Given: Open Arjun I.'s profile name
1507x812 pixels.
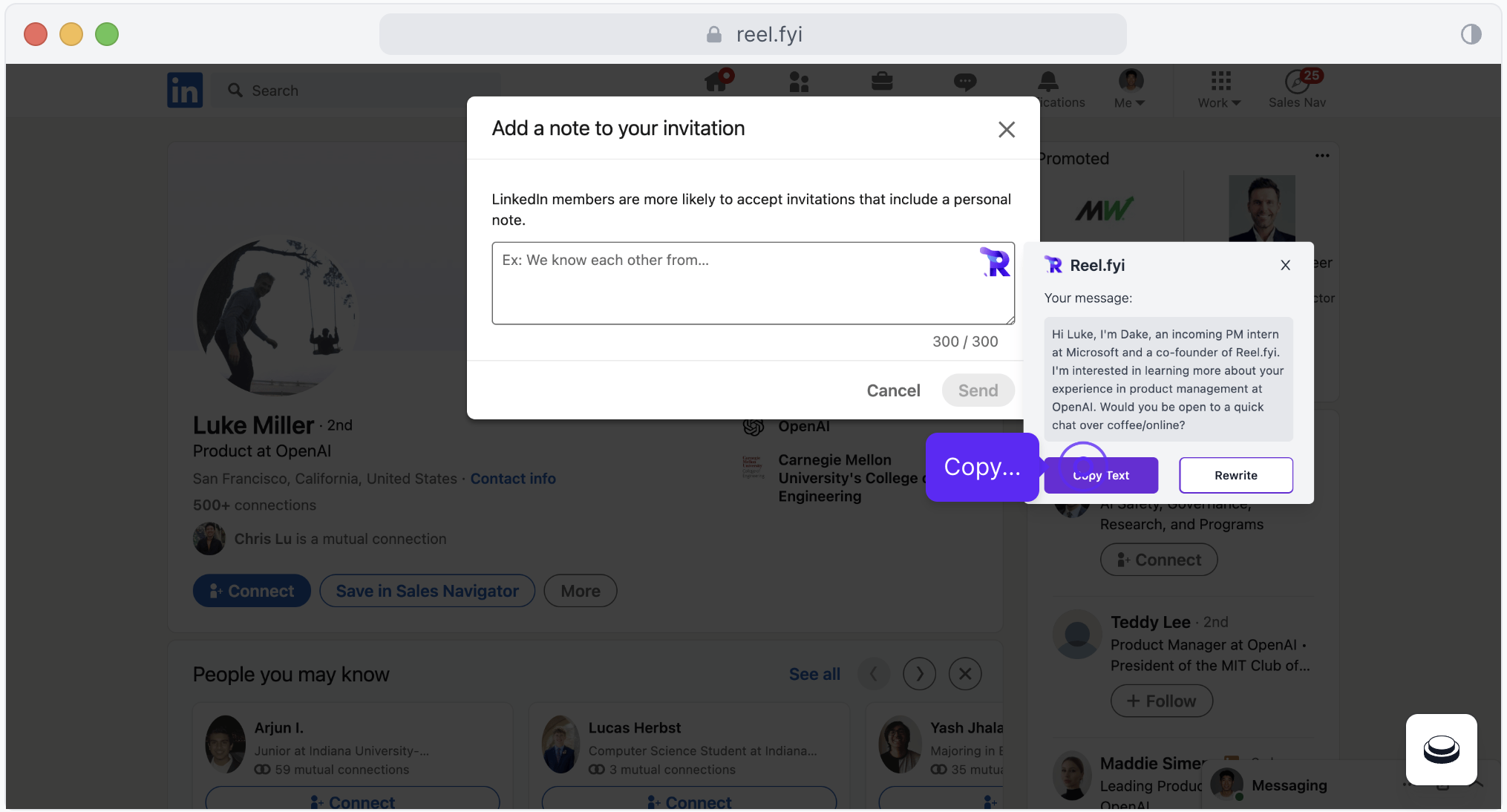Looking at the screenshot, I should (x=279, y=728).
